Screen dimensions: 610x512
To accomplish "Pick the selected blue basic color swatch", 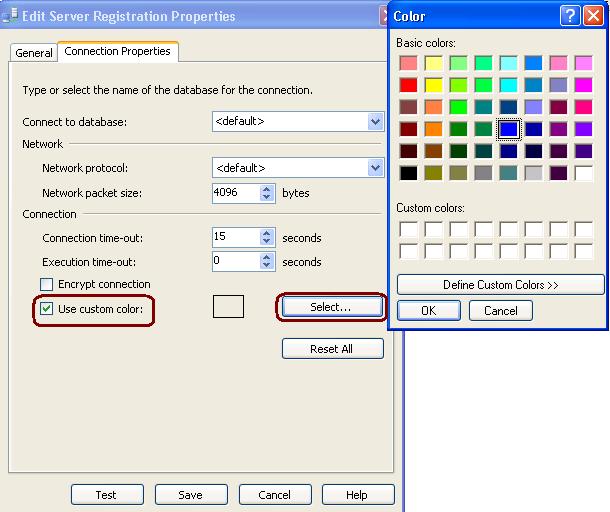I will tap(509, 129).
